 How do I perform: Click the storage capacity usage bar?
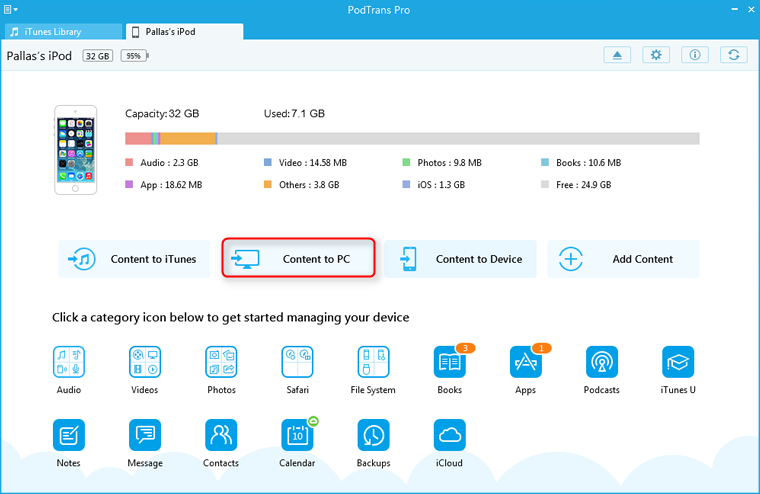click(412, 139)
